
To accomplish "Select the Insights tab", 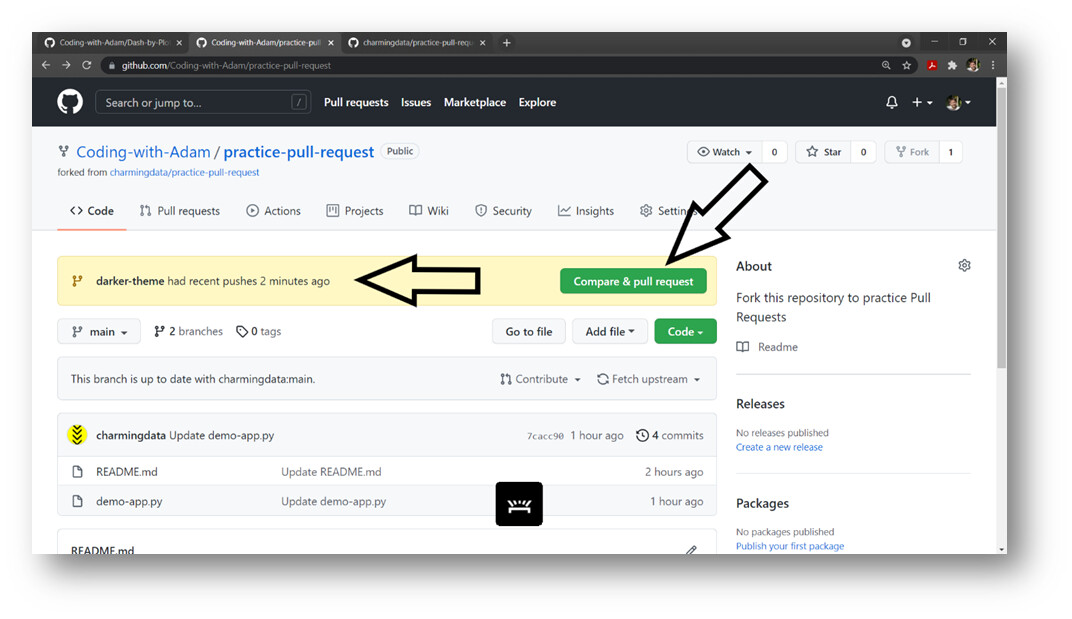I will click(x=586, y=211).
